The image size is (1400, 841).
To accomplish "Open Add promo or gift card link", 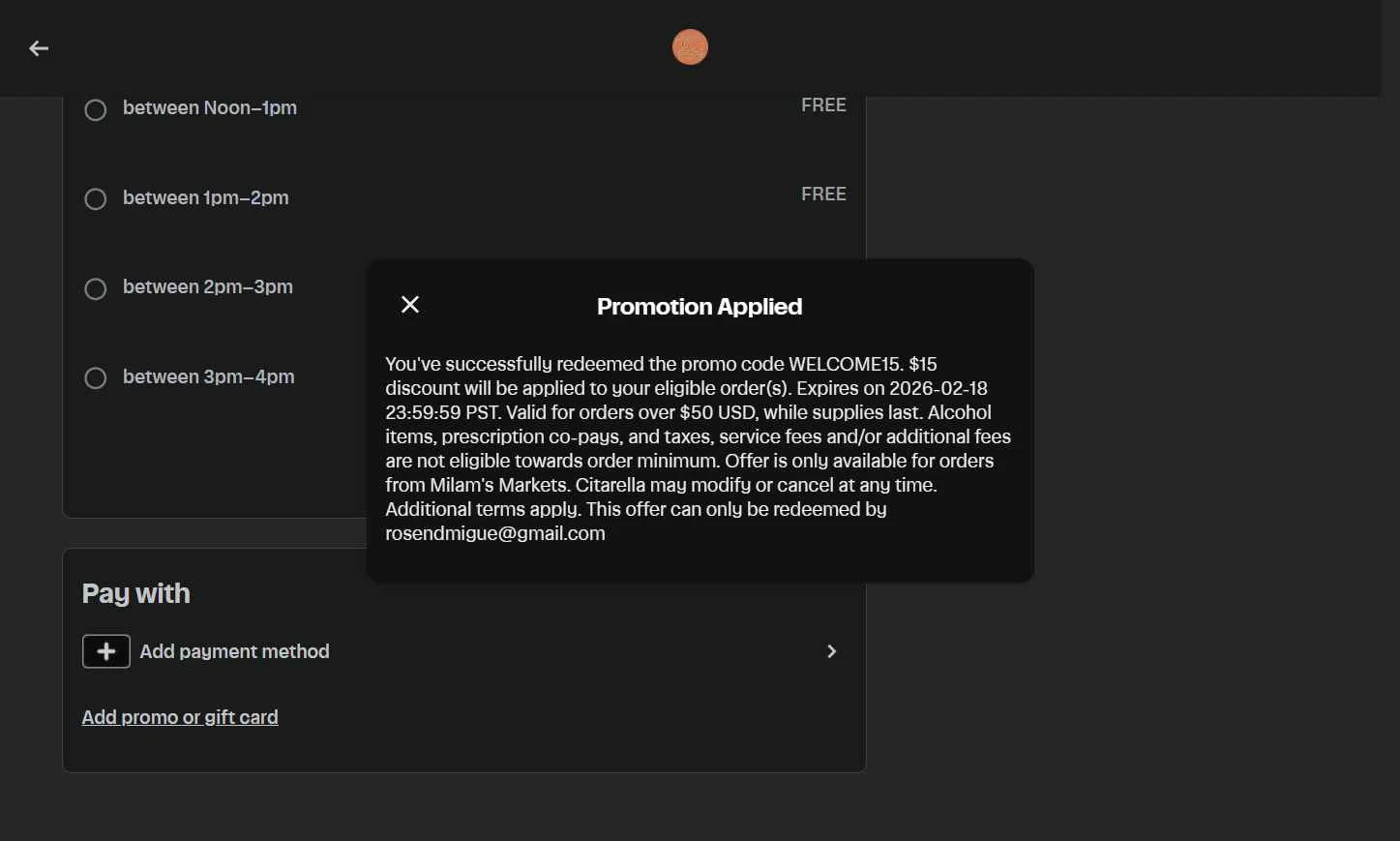I will 180,717.
